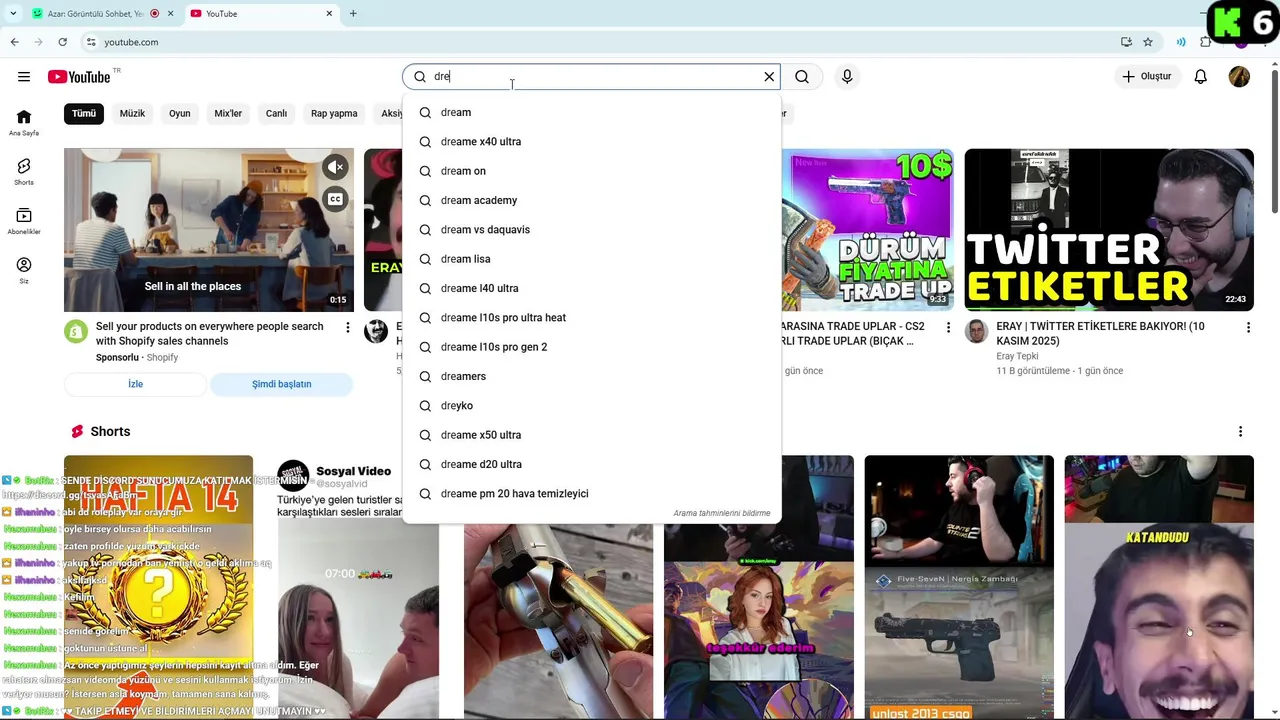The image size is (1280, 720).
Task: Open Shorts from the sidebar
Action: 24,172
